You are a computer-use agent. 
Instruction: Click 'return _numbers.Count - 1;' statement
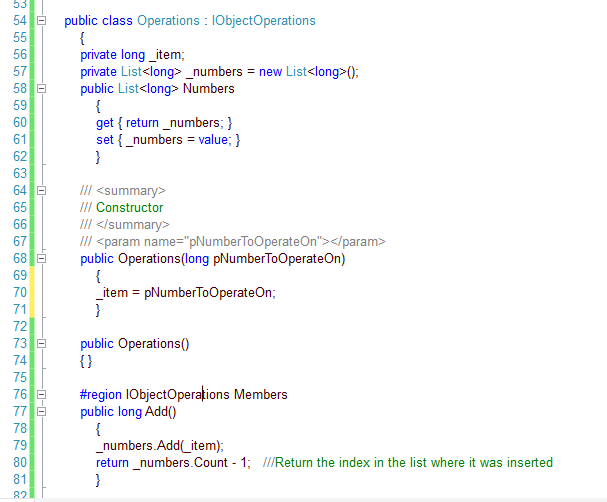coord(173,463)
